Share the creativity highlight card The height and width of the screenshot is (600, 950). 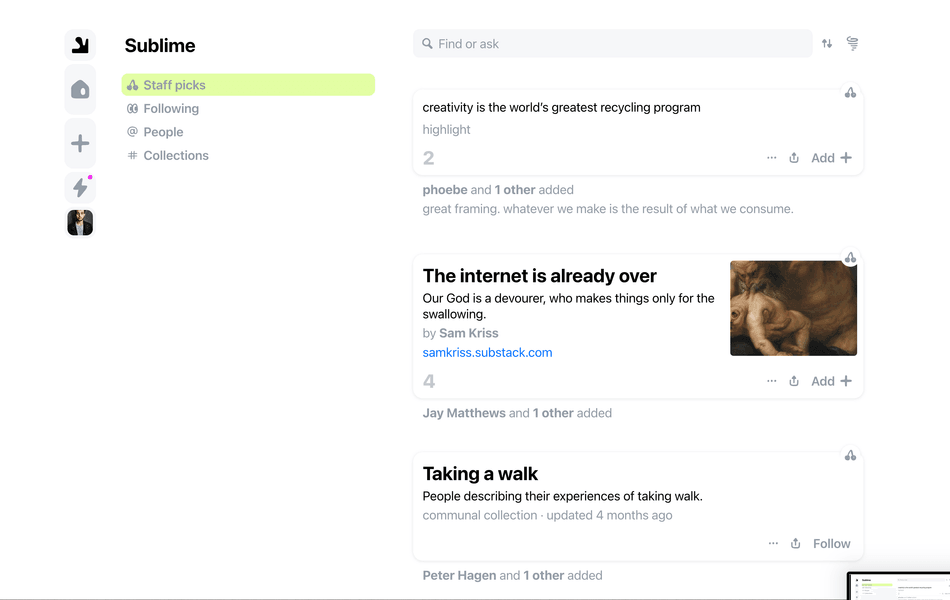point(794,158)
